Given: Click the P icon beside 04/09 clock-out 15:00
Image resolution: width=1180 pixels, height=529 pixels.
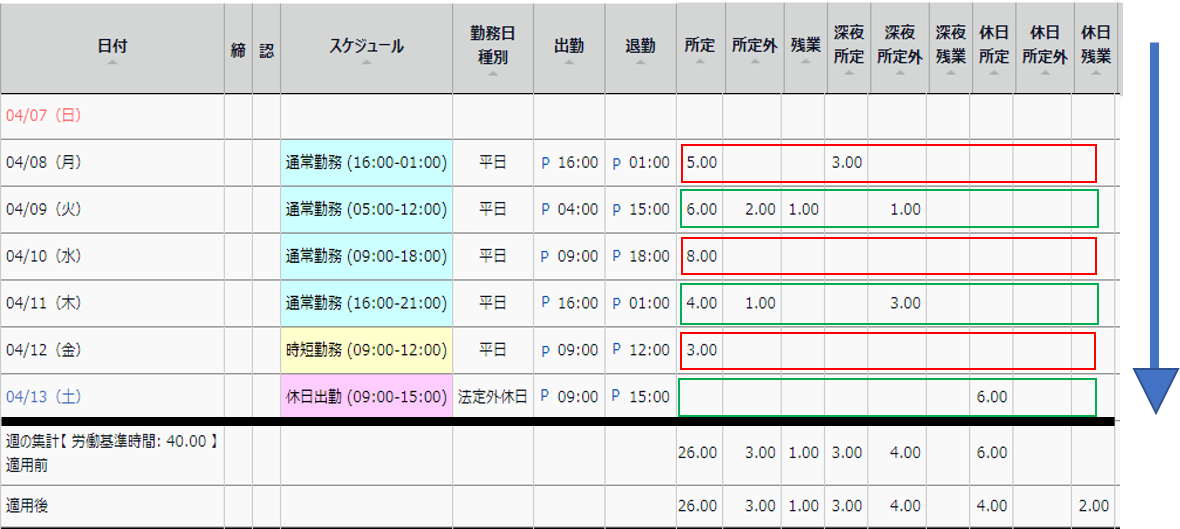Looking at the screenshot, I should coord(617,210).
